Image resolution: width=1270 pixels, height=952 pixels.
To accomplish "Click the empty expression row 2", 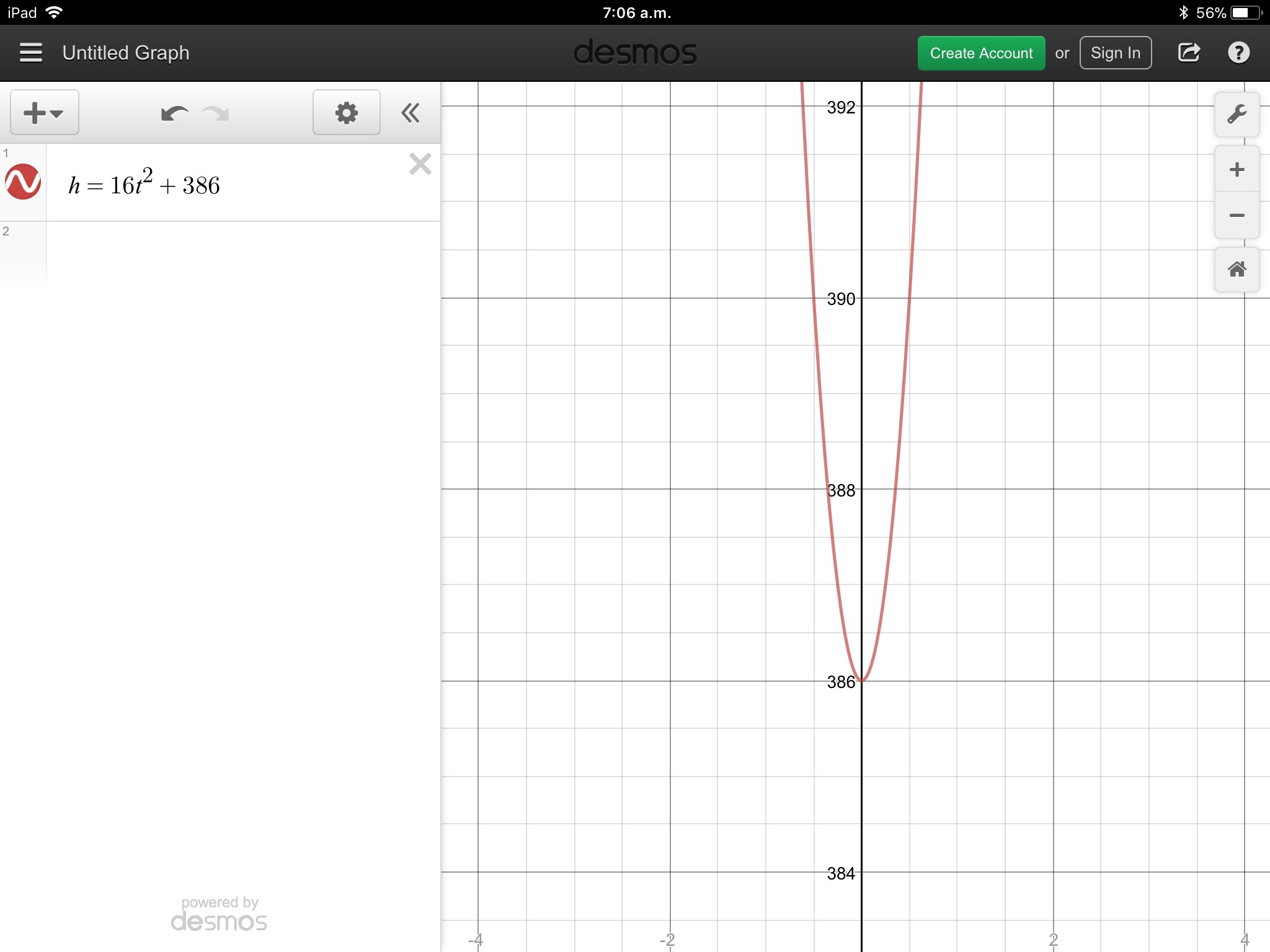I will (242, 255).
